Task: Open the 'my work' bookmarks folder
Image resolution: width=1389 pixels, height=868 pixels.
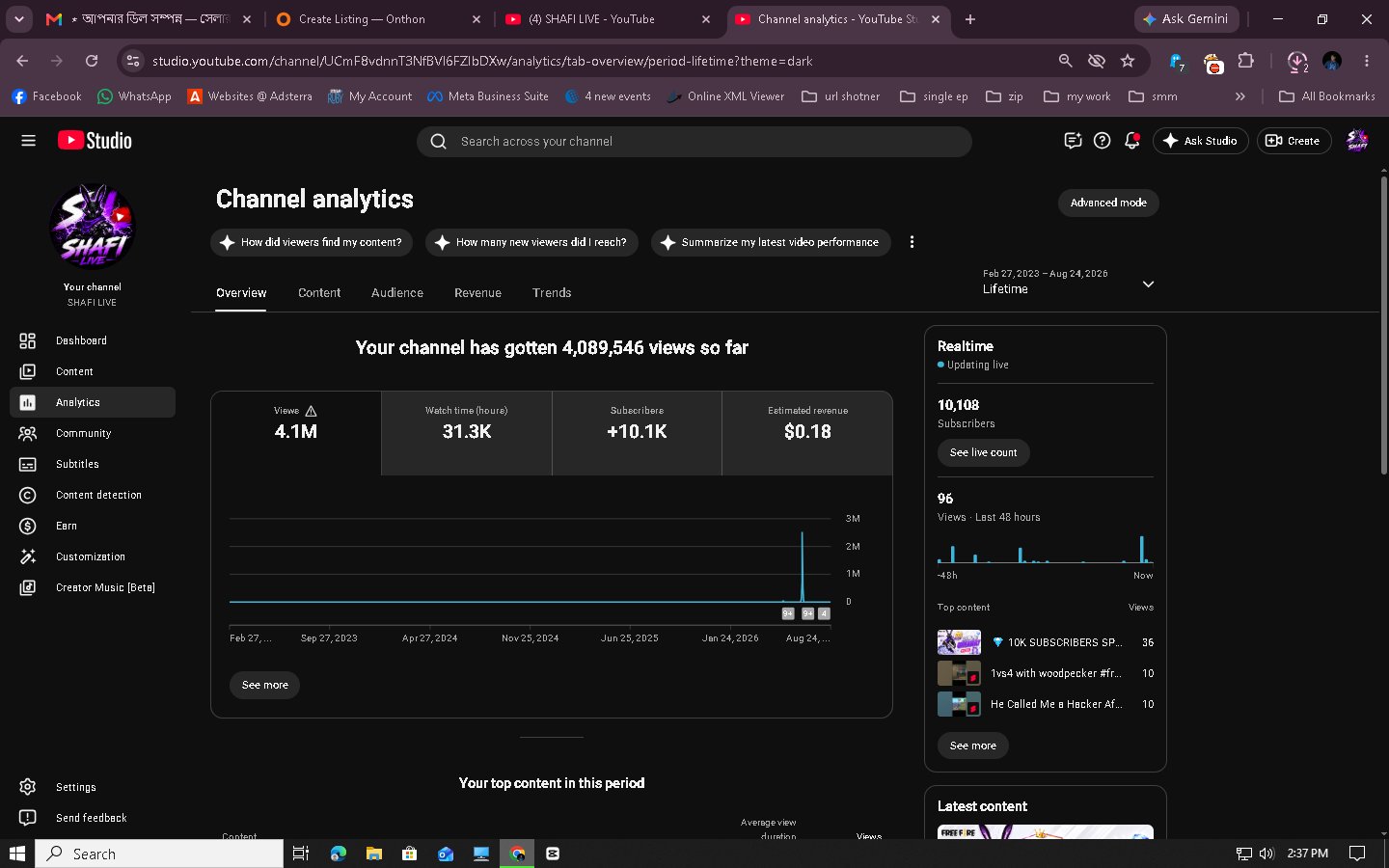Action: click(1077, 96)
